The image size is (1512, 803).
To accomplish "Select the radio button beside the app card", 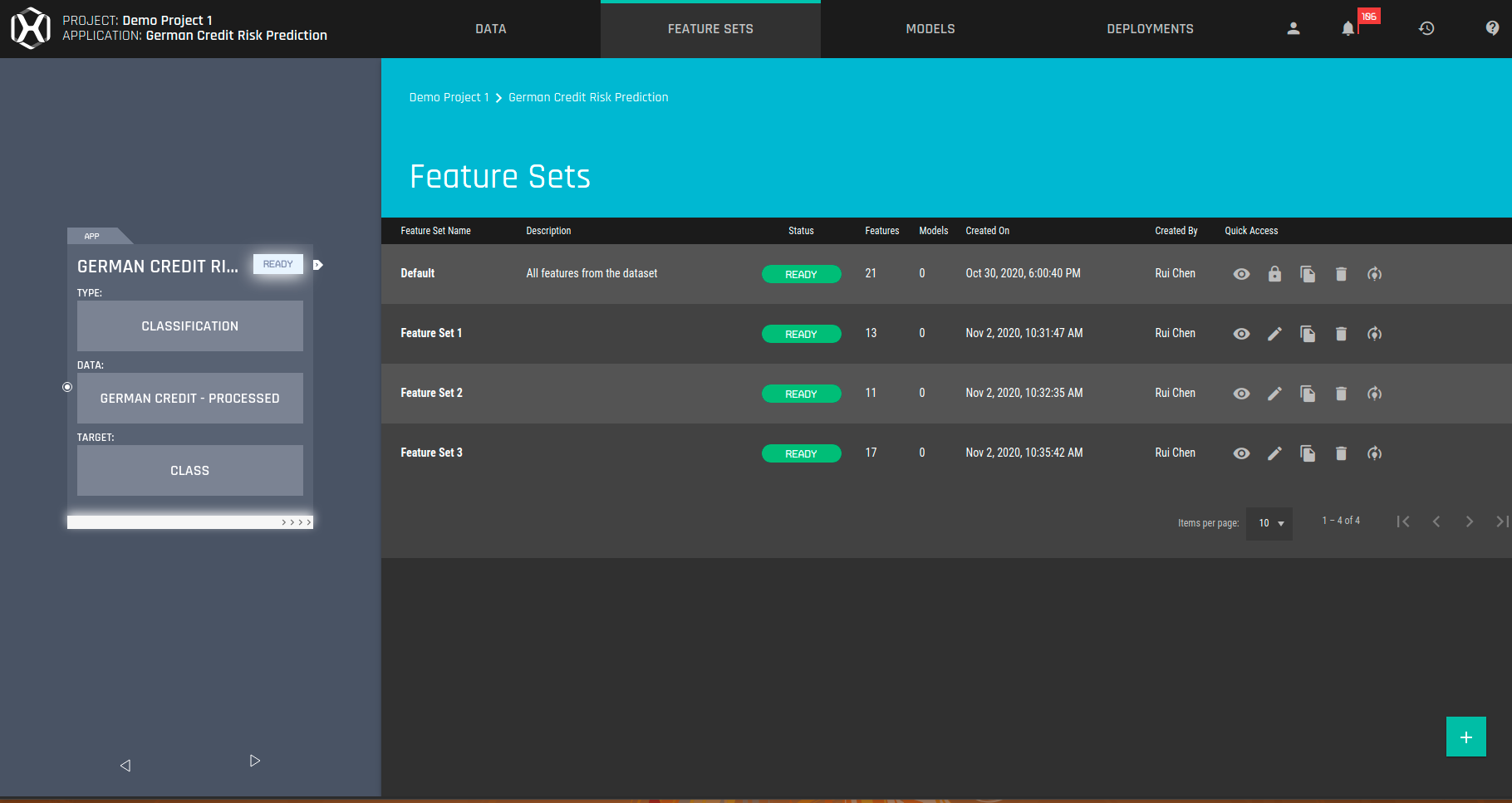I will point(66,386).
